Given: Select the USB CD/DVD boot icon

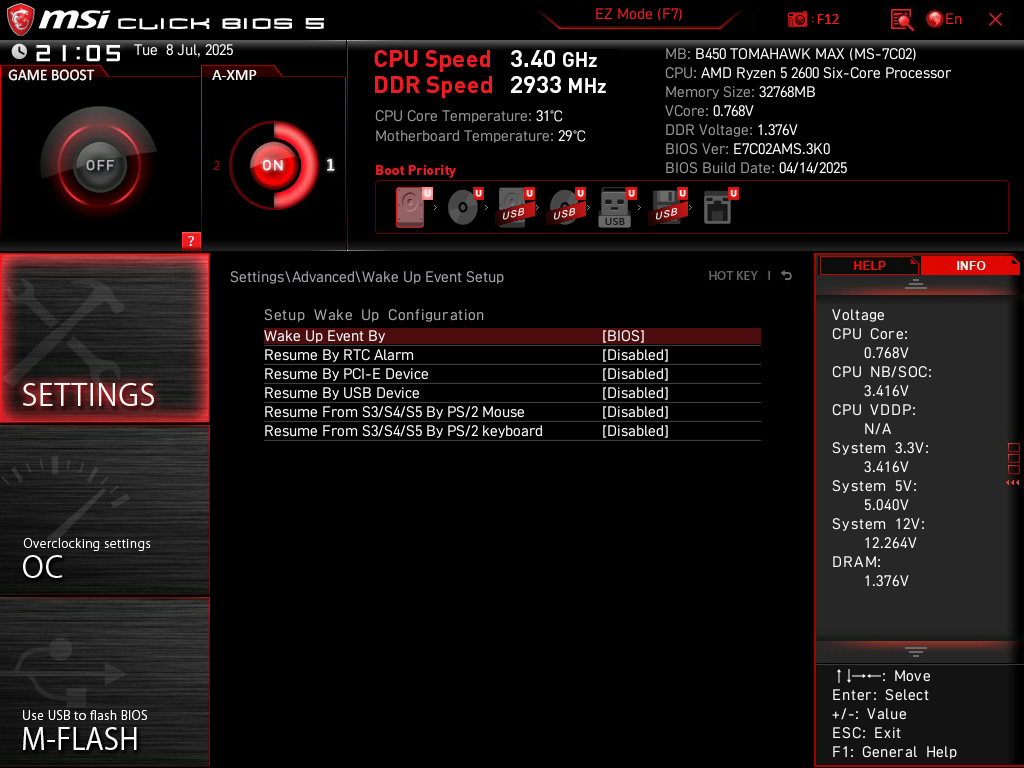Looking at the screenshot, I should 566,207.
